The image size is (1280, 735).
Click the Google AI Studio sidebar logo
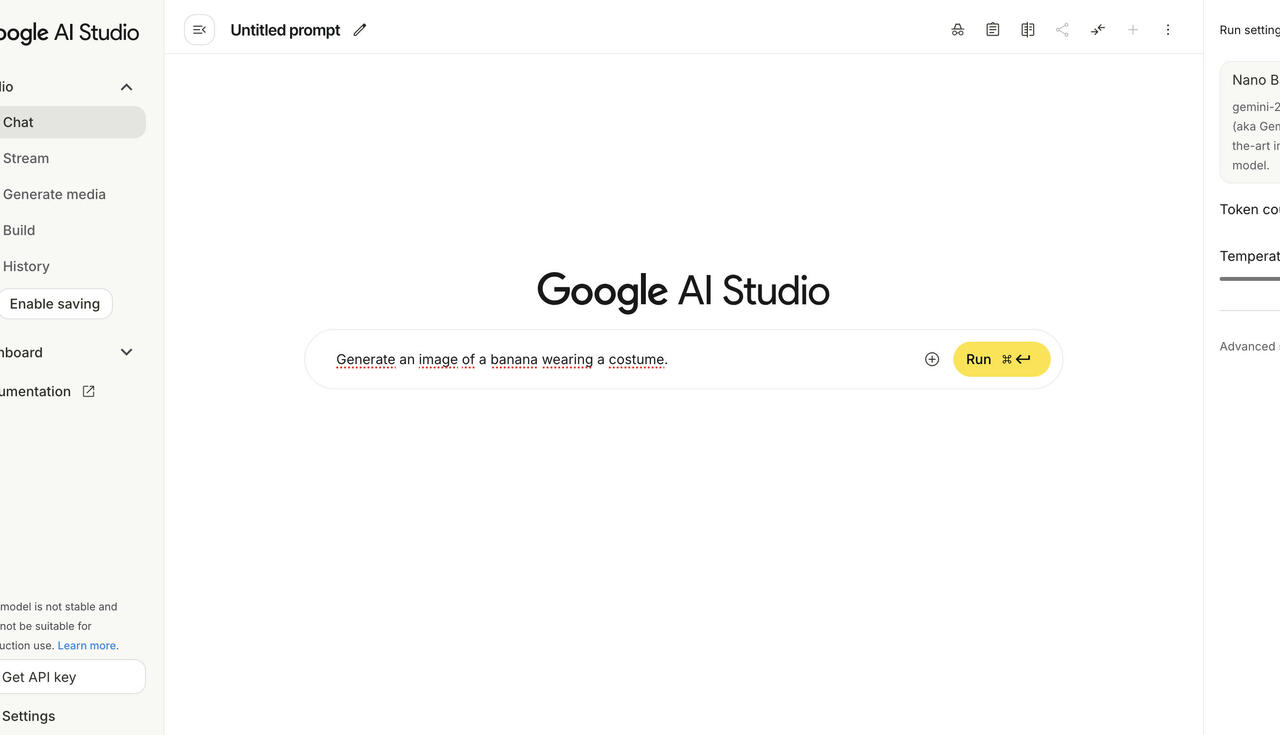coord(69,32)
